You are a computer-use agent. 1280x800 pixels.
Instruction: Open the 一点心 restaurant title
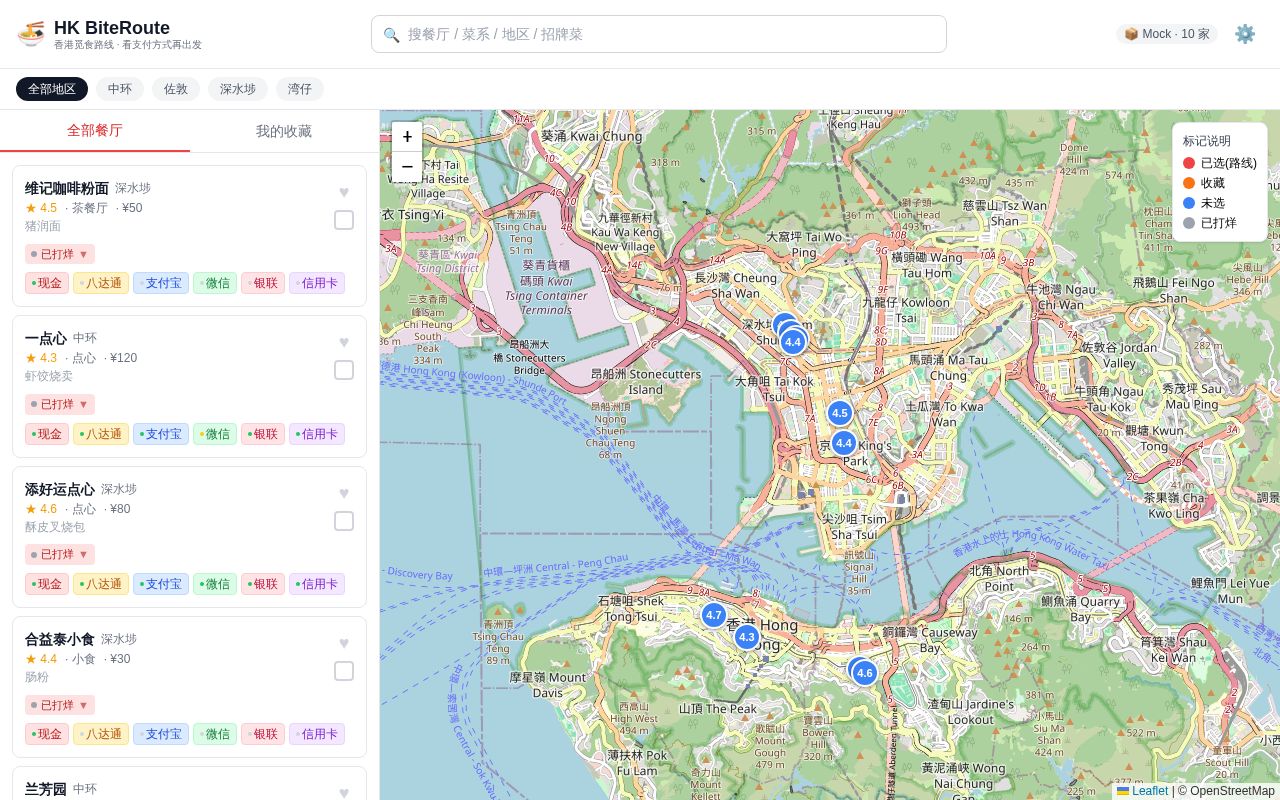46,338
